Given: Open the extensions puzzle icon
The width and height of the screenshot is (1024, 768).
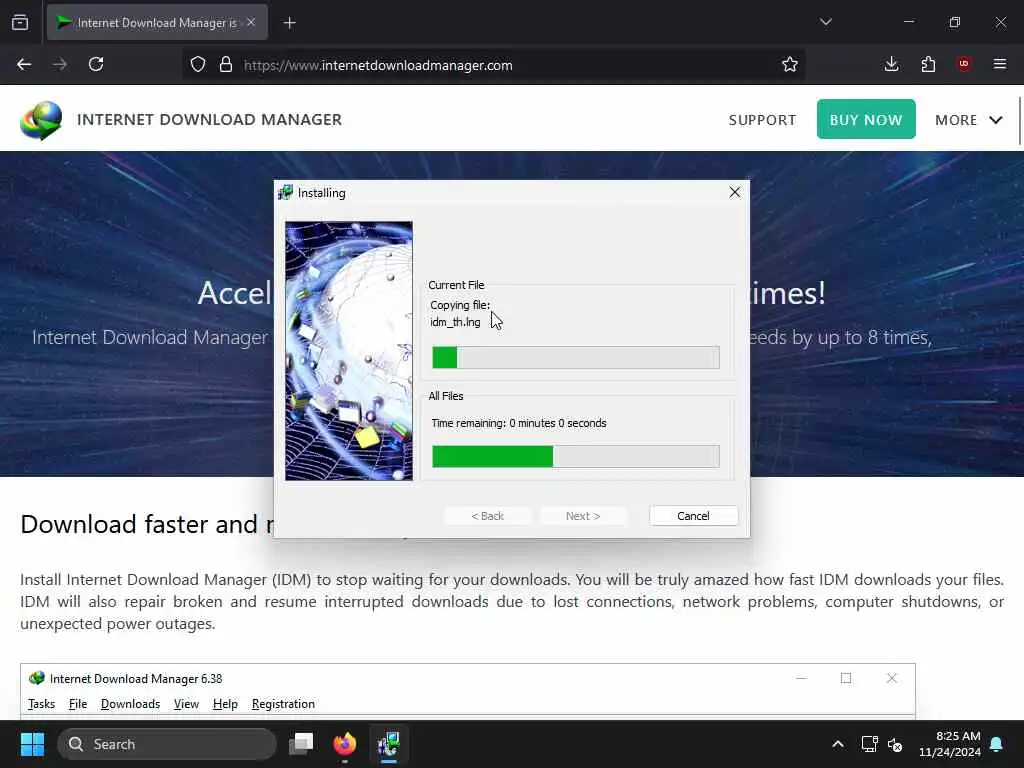Looking at the screenshot, I should (928, 64).
